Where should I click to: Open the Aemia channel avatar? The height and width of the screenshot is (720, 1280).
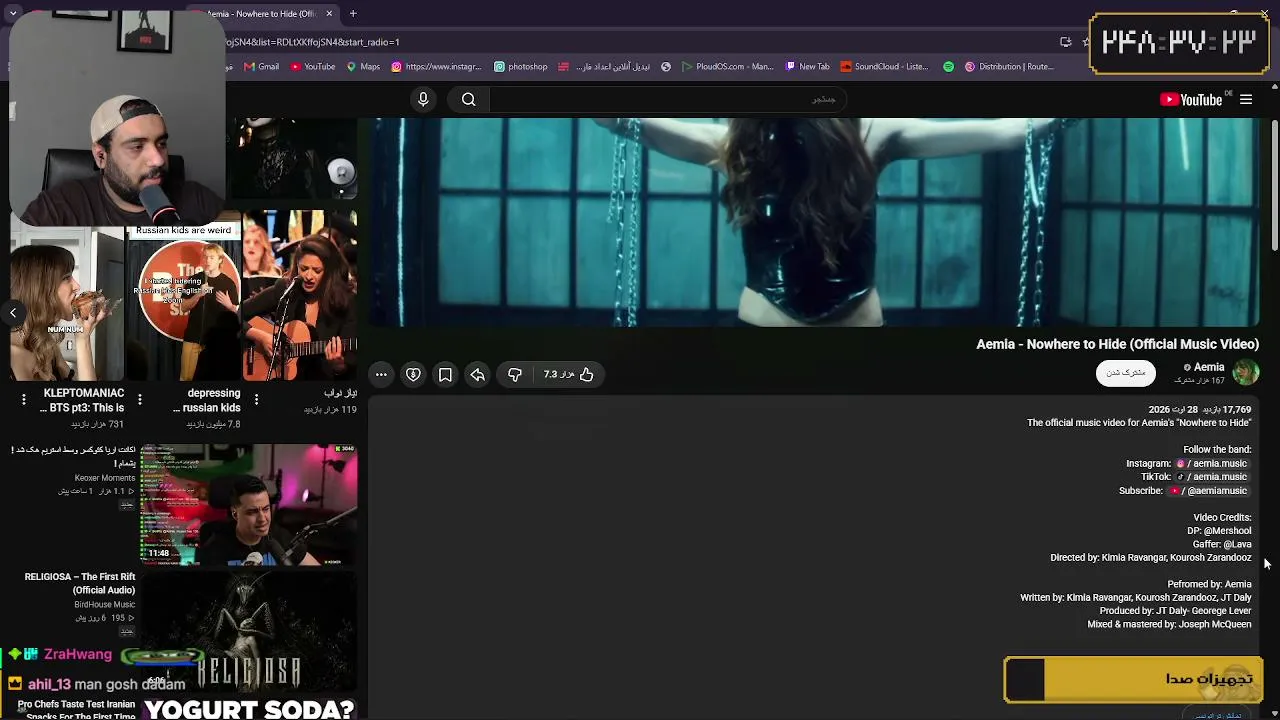[x=1245, y=373]
